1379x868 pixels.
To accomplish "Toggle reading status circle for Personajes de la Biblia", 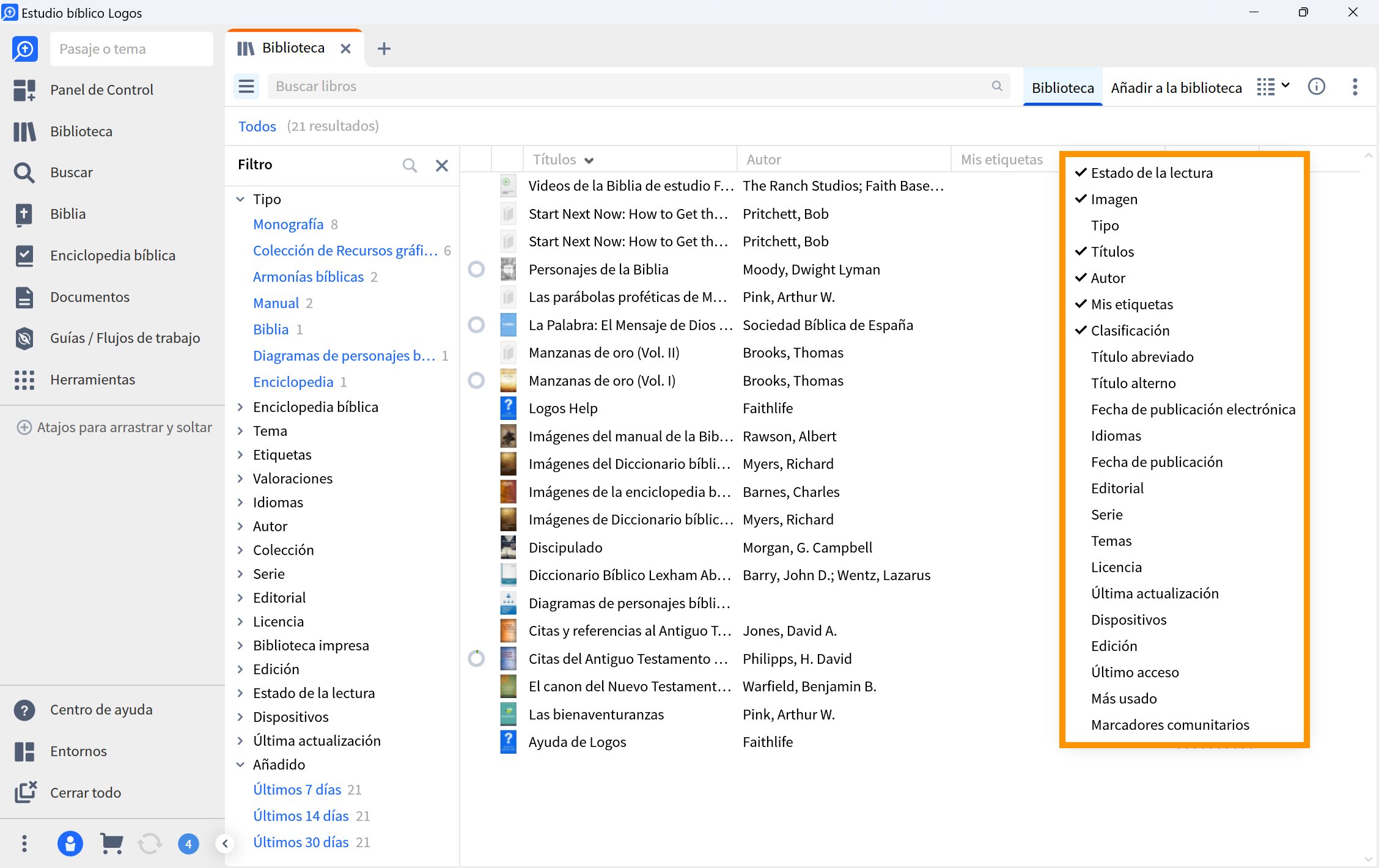I will pos(476,270).
